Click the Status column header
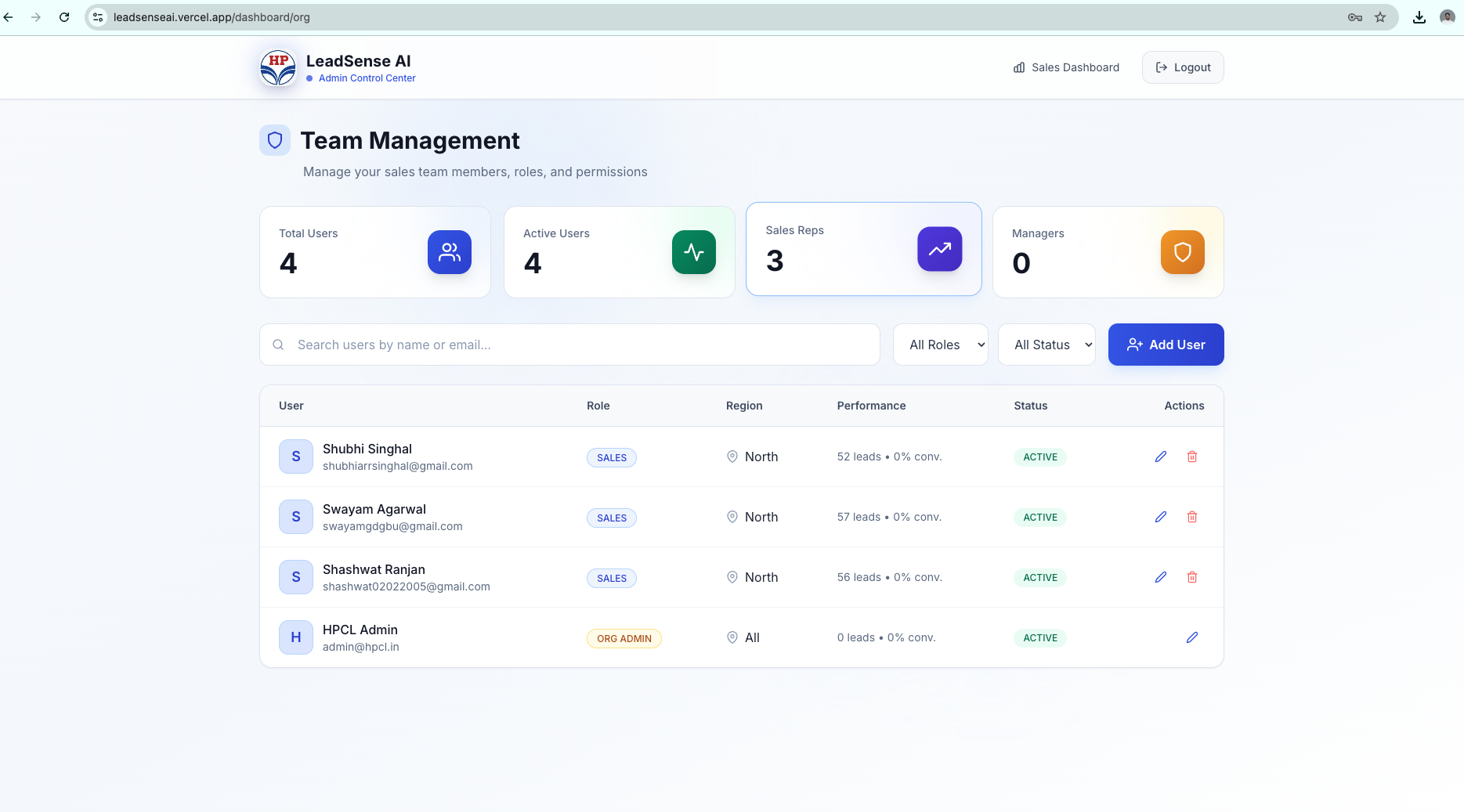Screen dimensions: 1464x812 coord(1030,406)
